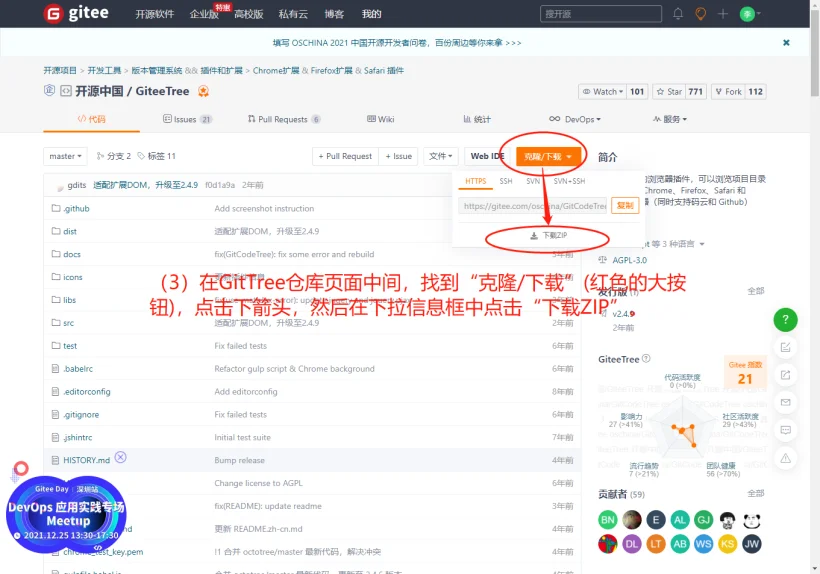Click the 企业版 nav menu item
The width and height of the screenshot is (820, 574).
(204, 14)
